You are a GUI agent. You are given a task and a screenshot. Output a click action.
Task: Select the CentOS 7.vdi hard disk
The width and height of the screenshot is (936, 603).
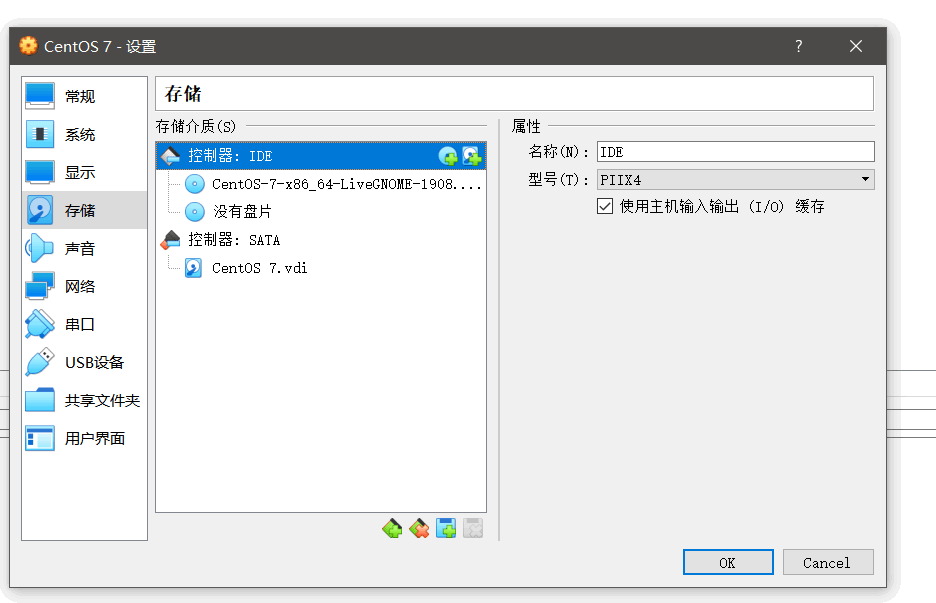[x=321, y=268]
